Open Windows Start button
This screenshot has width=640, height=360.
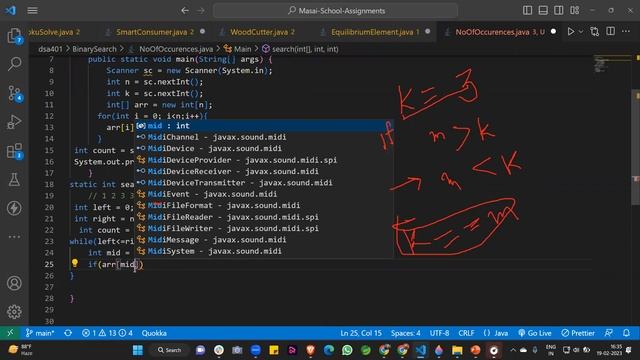click(x=138, y=350)
